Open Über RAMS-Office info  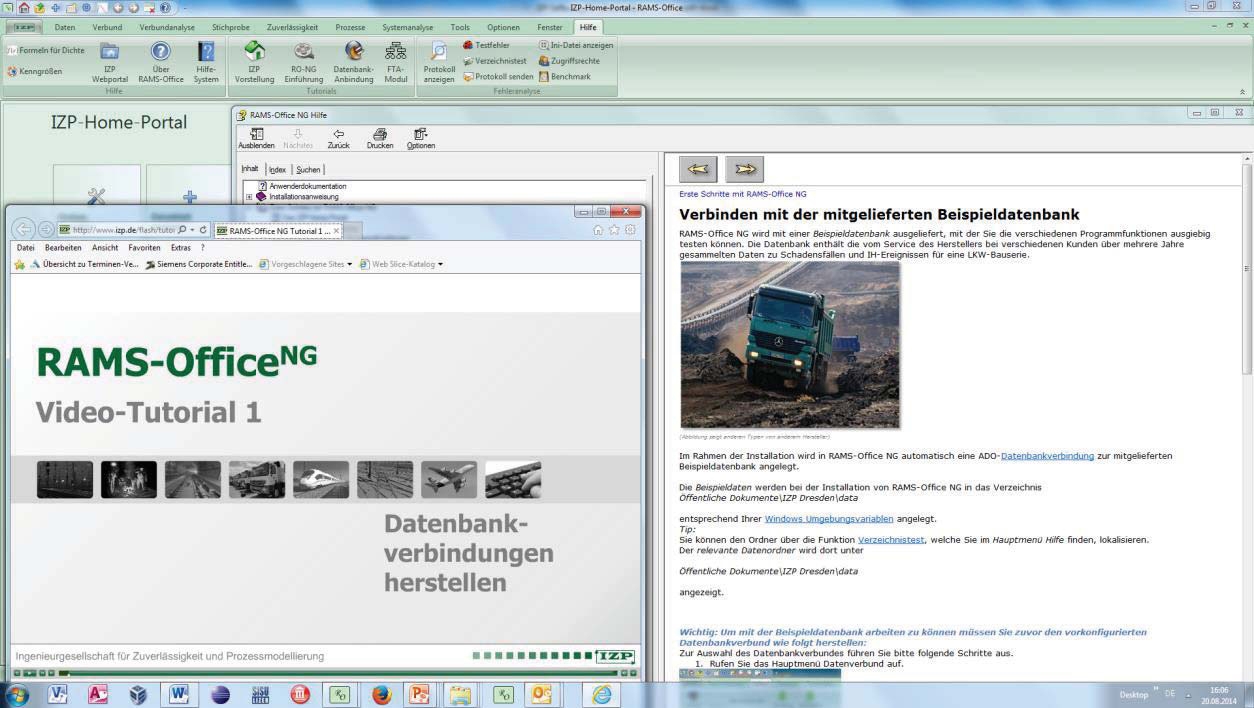[161, 61]
